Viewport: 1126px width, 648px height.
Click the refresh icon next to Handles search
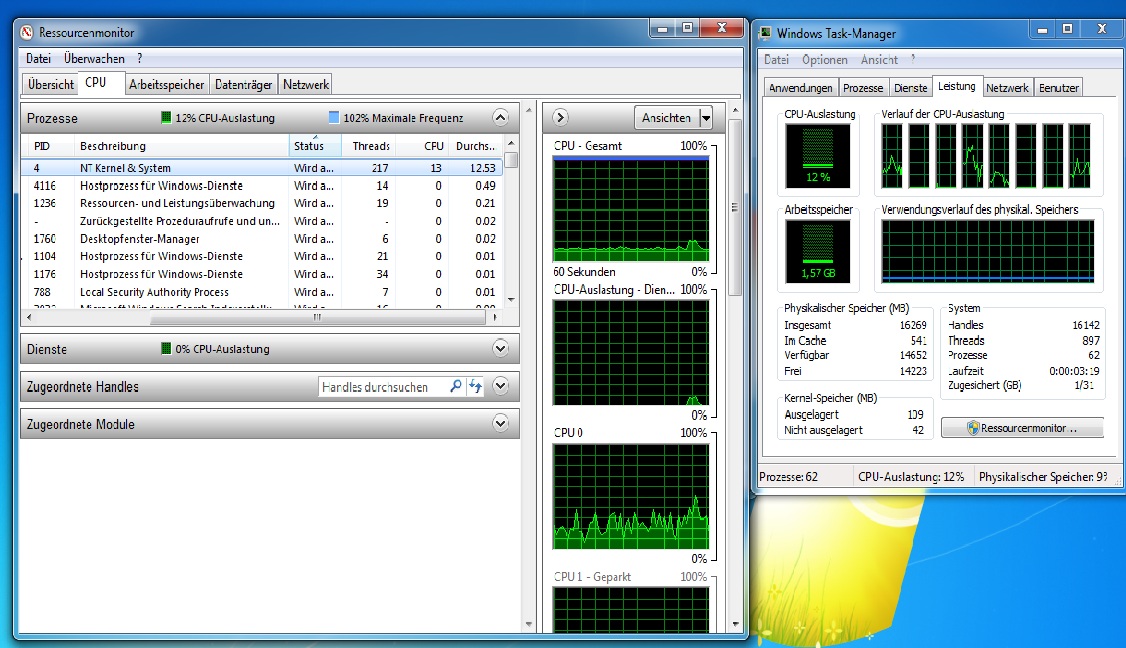click(x=475, y=387)
